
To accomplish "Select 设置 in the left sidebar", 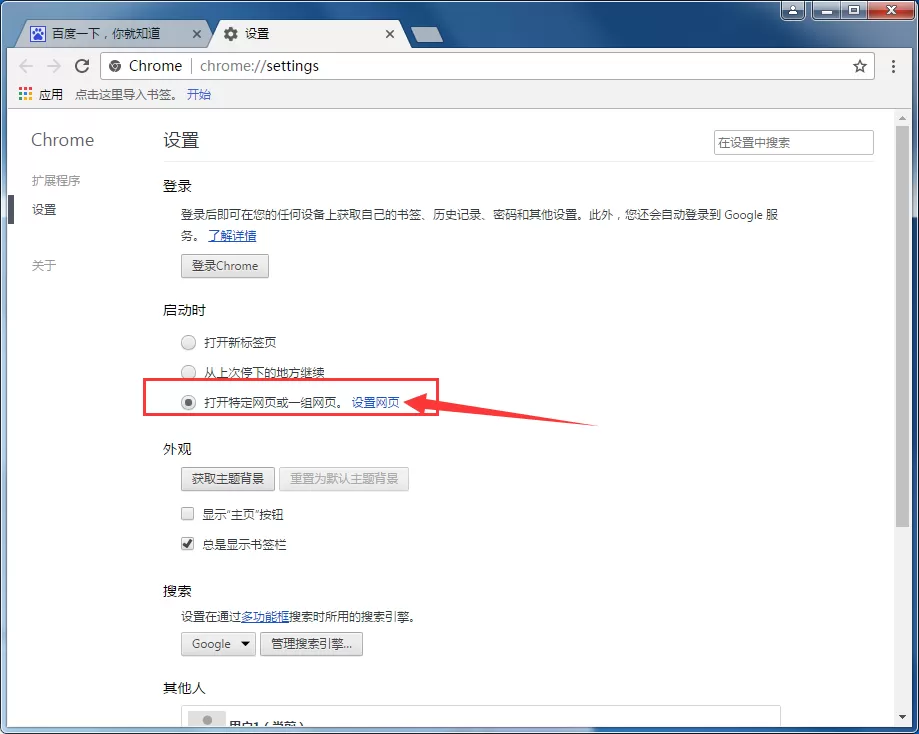I will pos(44,209).
